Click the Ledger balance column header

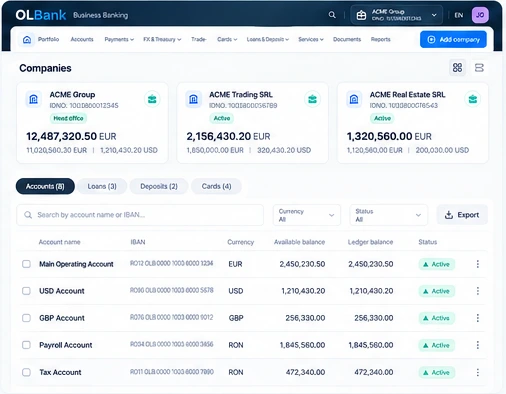[x=370, y=242]
